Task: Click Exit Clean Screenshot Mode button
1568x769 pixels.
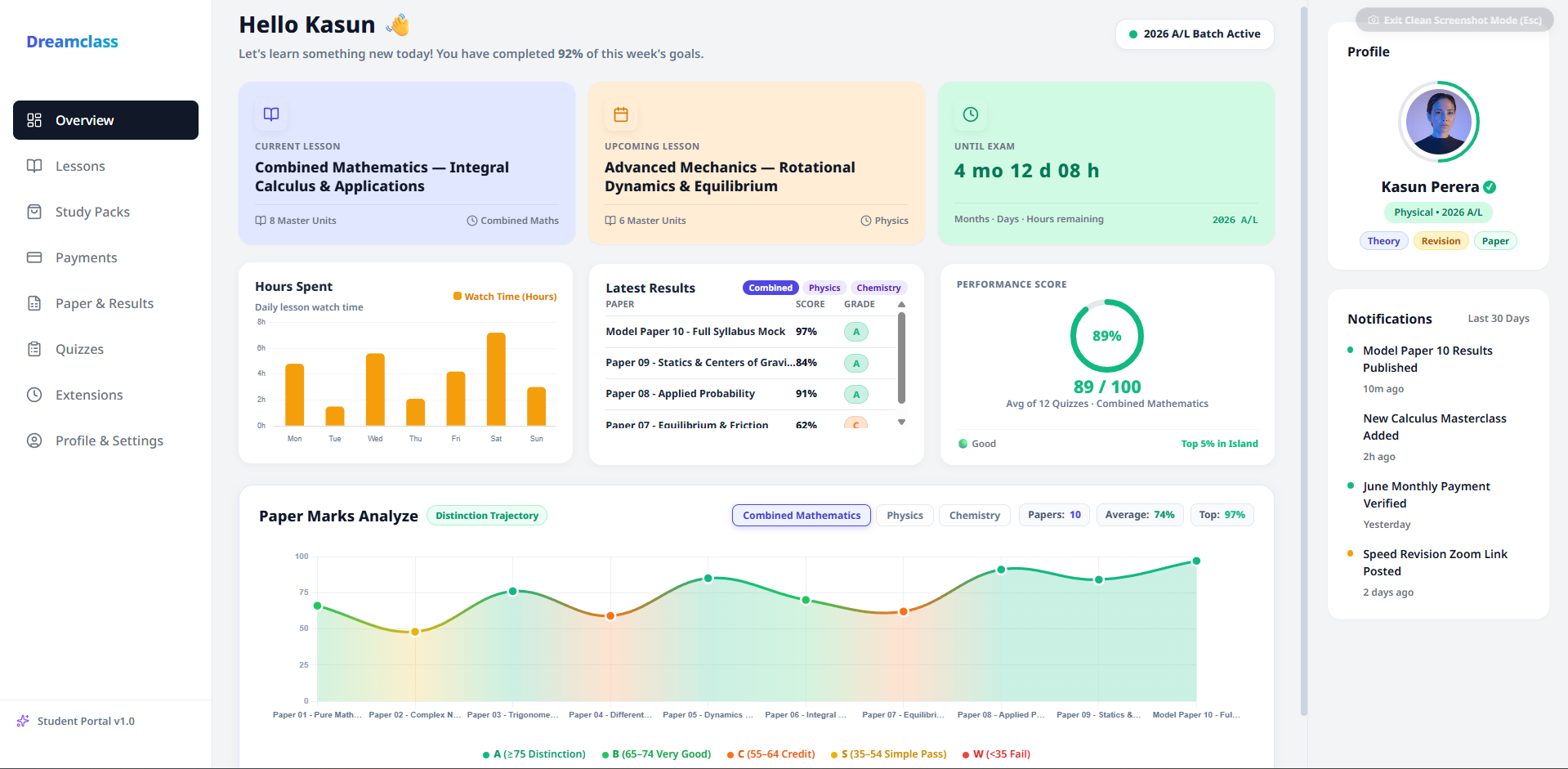Action: click(x=1454, y=20)
